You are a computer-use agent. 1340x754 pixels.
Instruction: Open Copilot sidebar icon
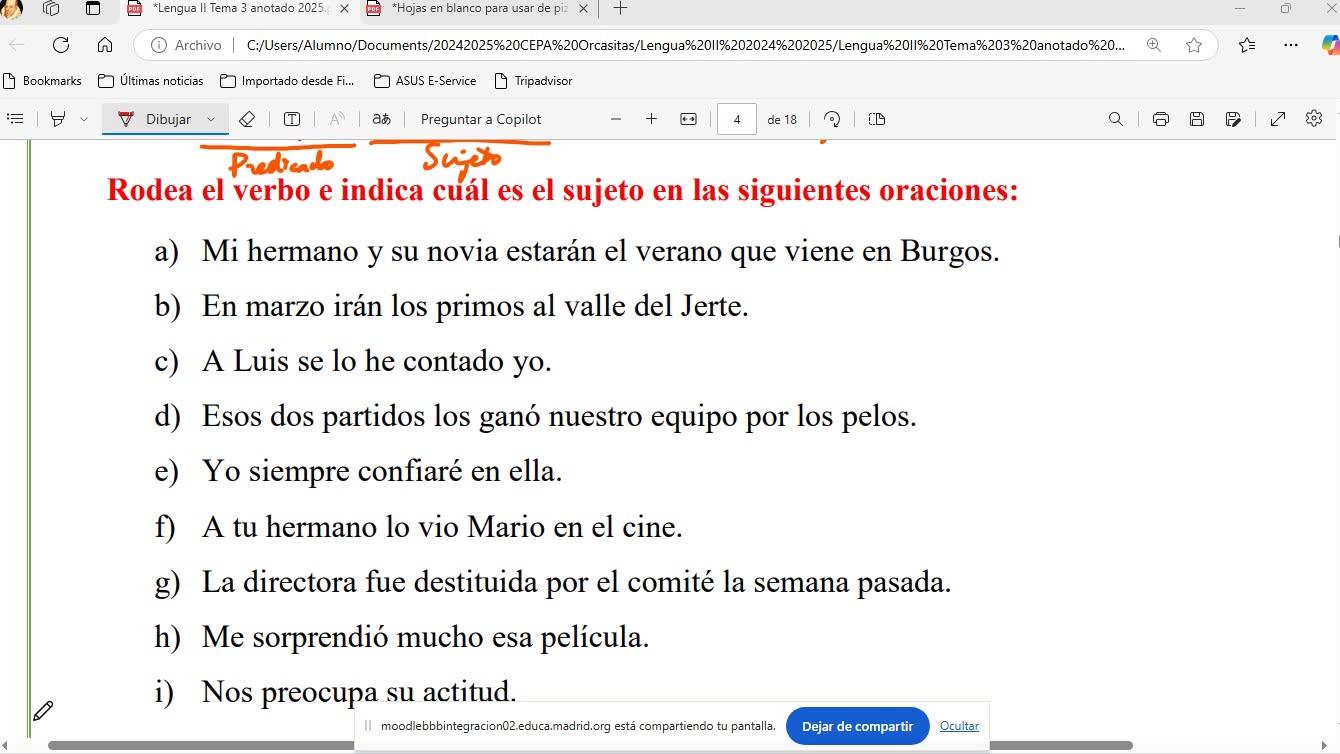(1330, 45)
